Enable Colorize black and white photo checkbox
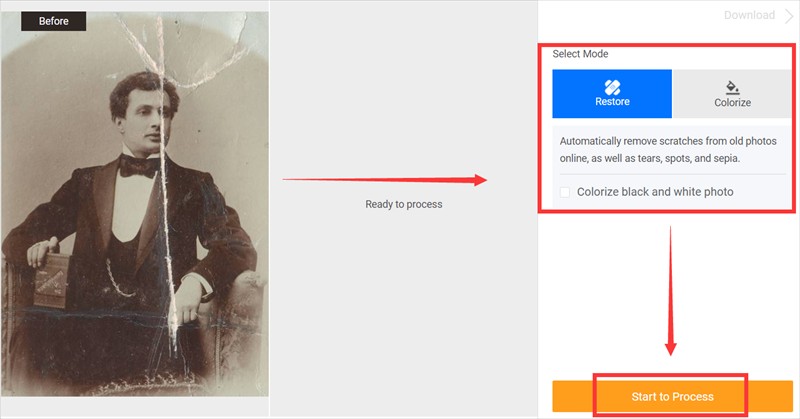This screenshot has height=419, width=800. tap(565, 192)
